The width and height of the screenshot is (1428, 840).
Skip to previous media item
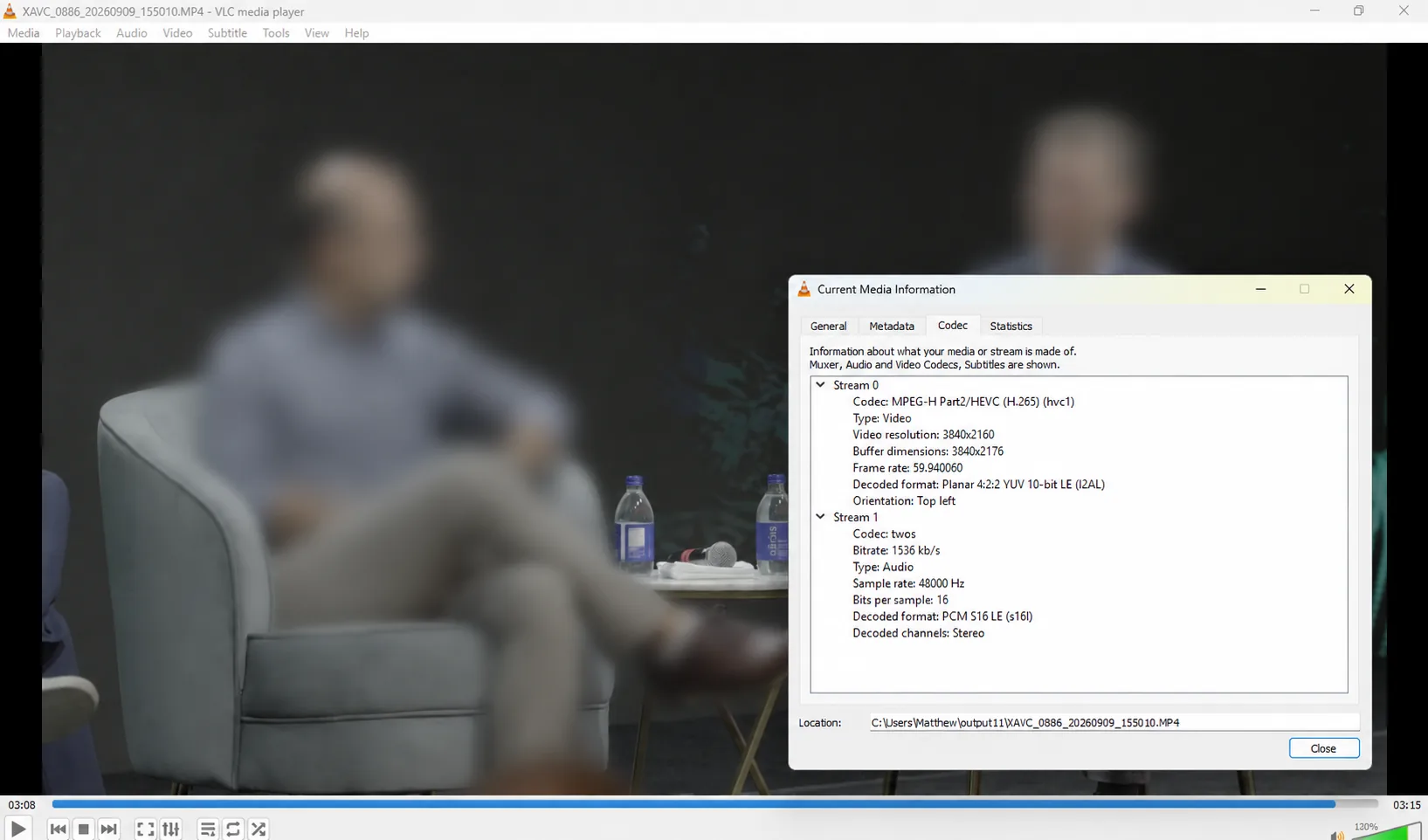coord(59,829)
